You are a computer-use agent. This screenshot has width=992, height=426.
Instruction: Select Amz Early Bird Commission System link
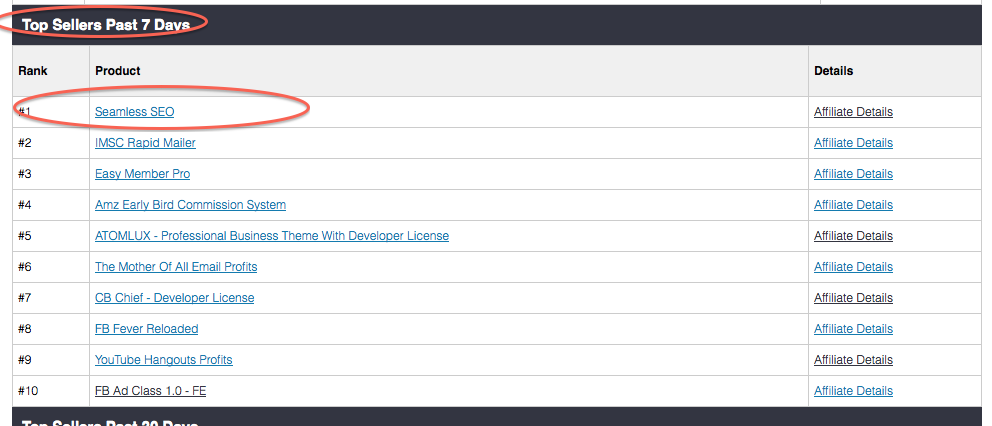coord(190,205)
